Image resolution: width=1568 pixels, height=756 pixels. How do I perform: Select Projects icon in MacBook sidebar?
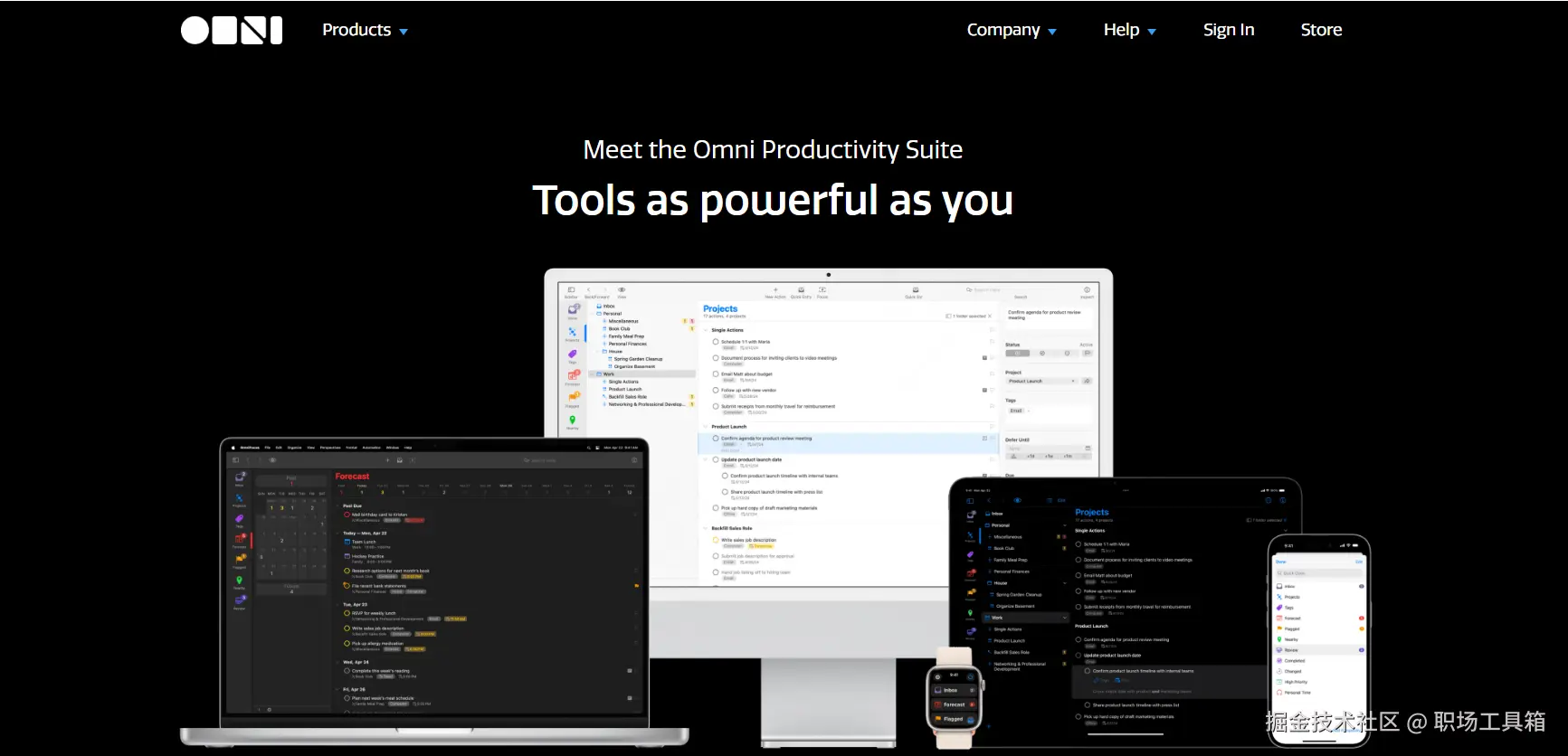tap(239, 498)
